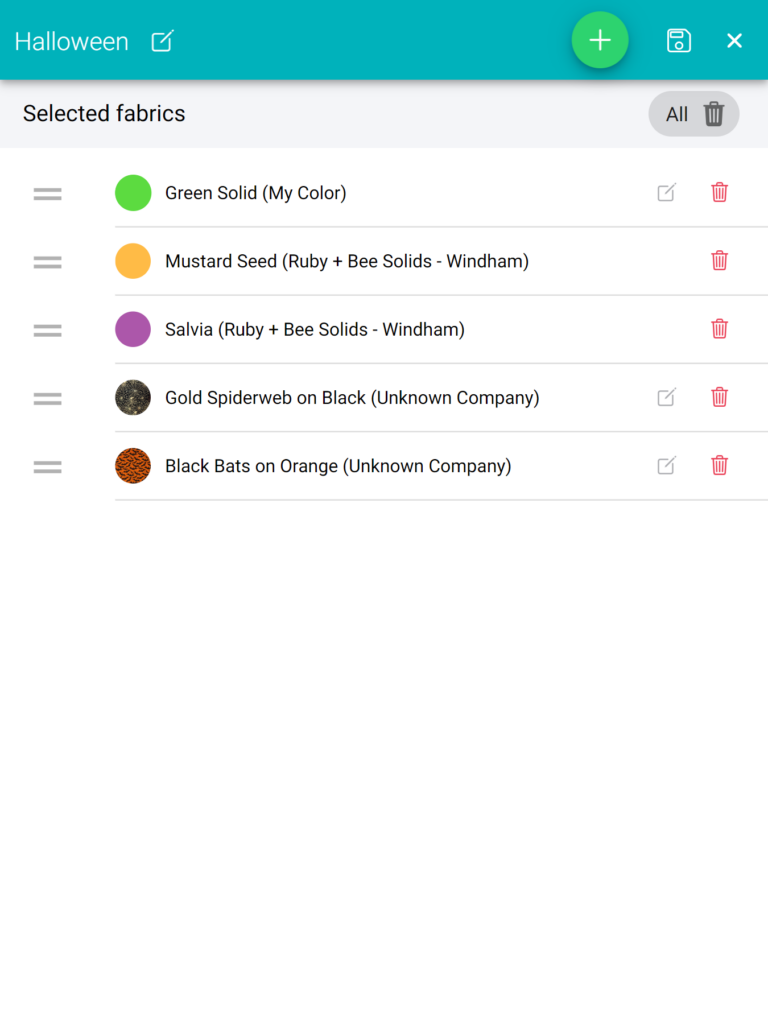Edit the Black Bats on Orange fabric
The image size is (768, 1024).
(x=666, y=466)
